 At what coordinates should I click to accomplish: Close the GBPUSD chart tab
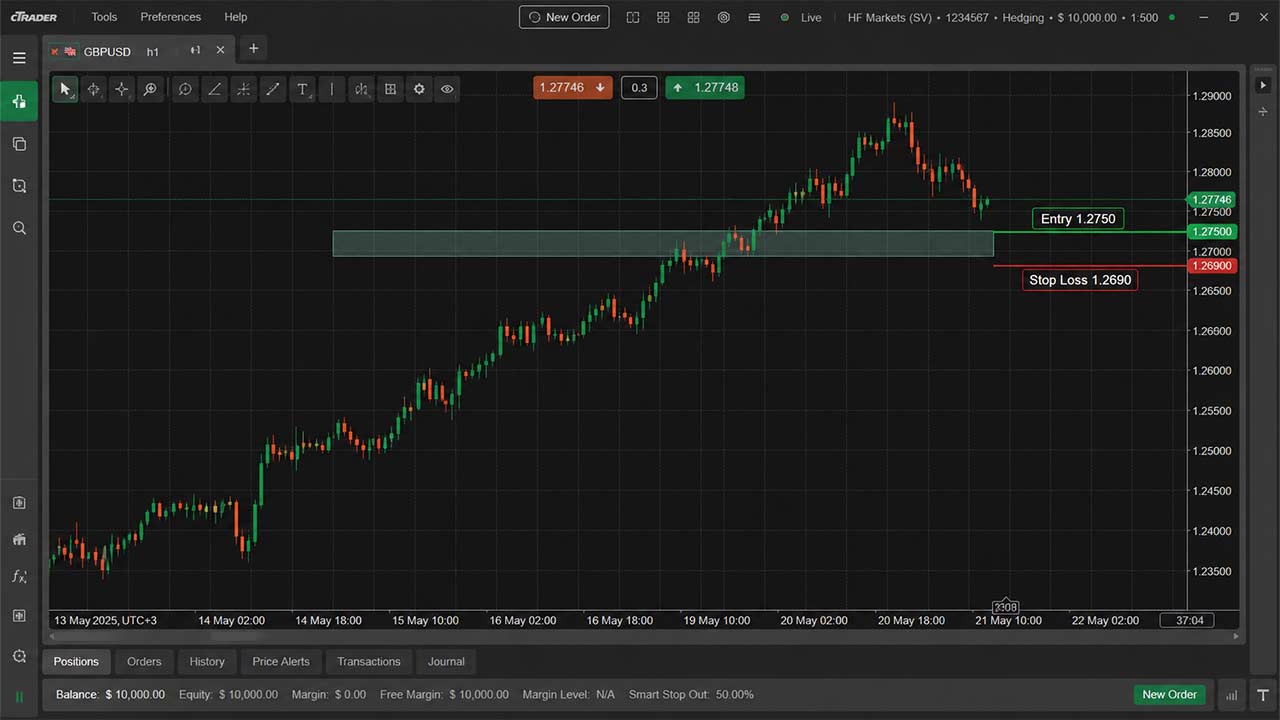pyautogui.click(x=221, y=50)
